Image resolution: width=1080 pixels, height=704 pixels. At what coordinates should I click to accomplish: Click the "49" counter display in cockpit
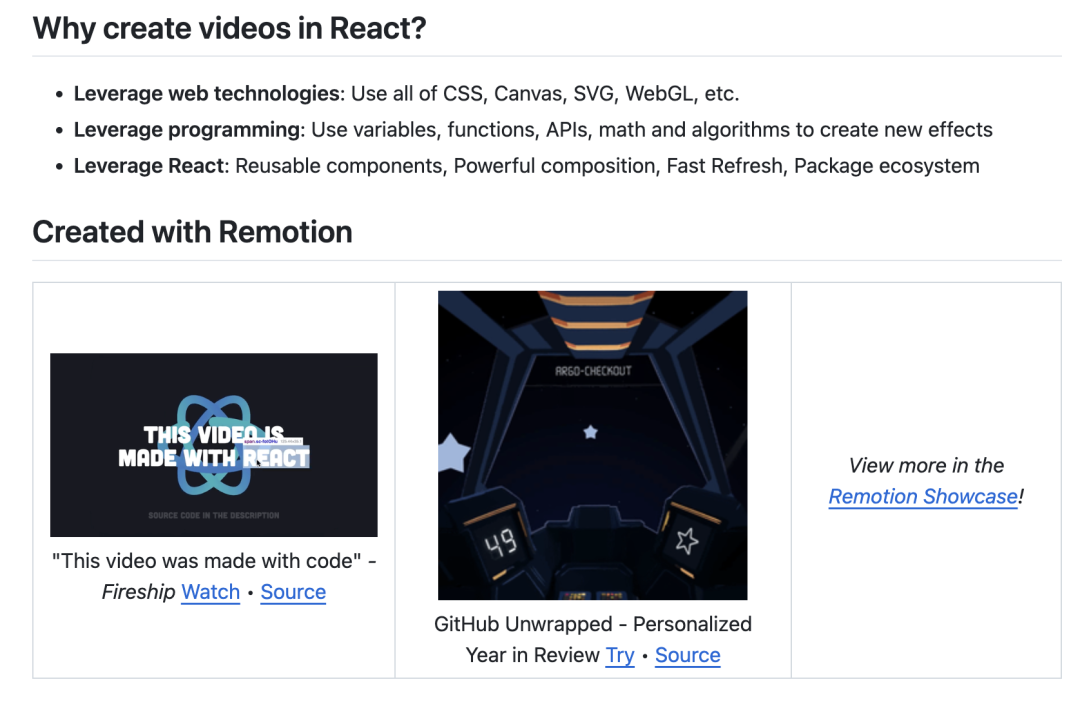500,543
